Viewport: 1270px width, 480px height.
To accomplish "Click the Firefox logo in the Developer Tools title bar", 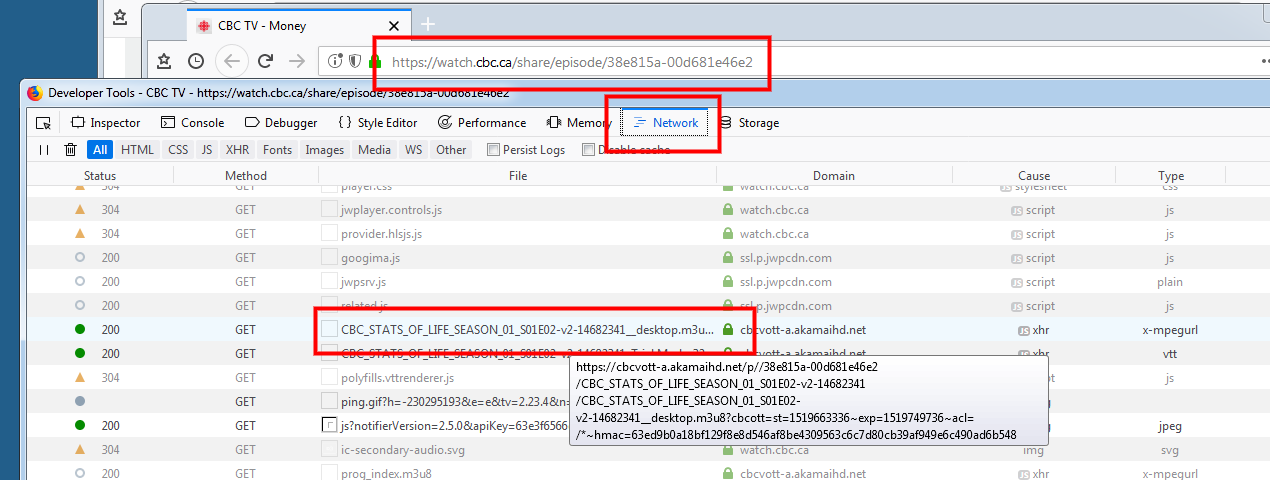I will coord(35,93).
